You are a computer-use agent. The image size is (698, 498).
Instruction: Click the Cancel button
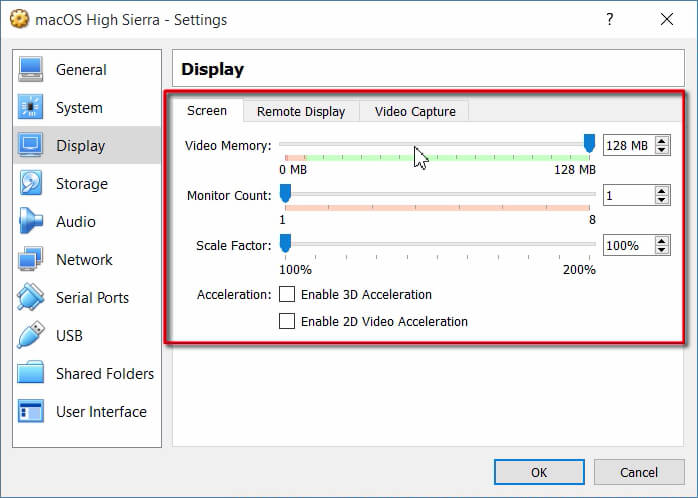click(x=639, y=472)
